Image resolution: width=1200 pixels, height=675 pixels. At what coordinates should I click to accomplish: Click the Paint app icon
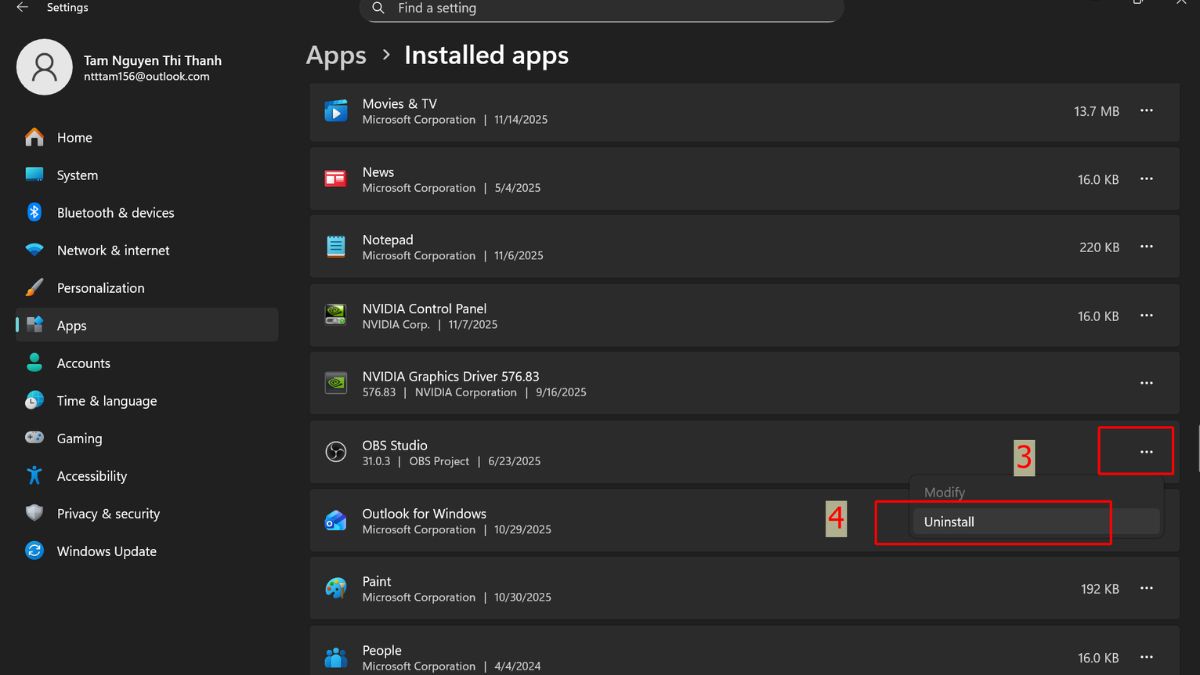336,589
